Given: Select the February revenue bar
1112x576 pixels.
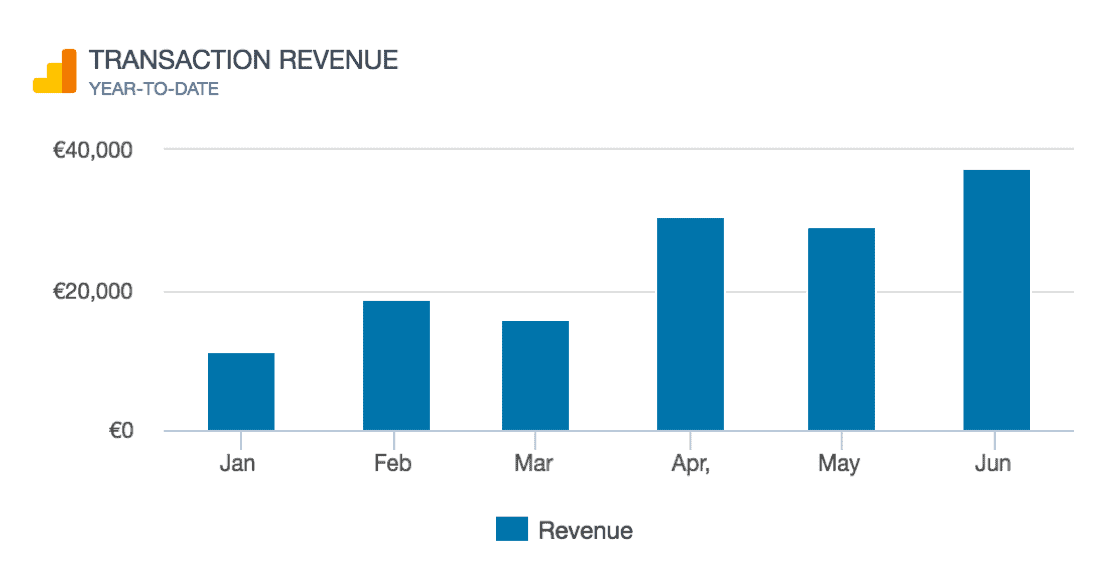Looking at the screenshot, I should tap(396, 366).
